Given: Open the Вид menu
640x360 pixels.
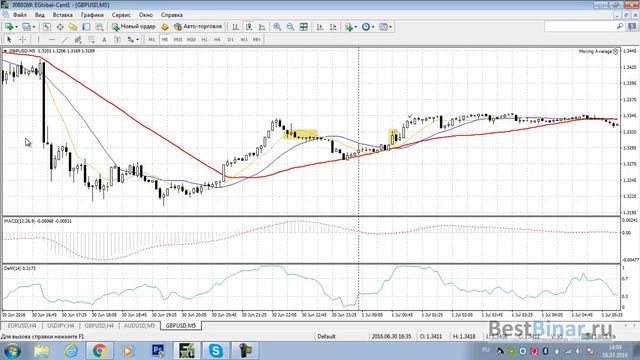Looking at the screenshot, I should [40, 15].
